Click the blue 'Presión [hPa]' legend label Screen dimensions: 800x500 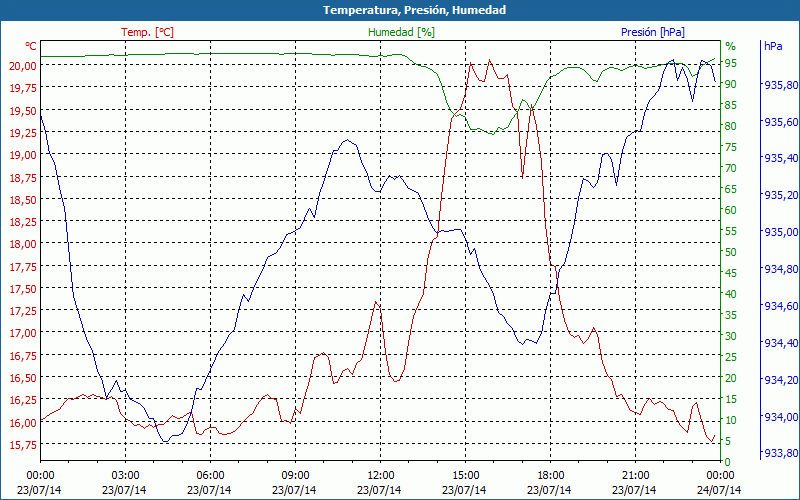click(x=653, y=32)
